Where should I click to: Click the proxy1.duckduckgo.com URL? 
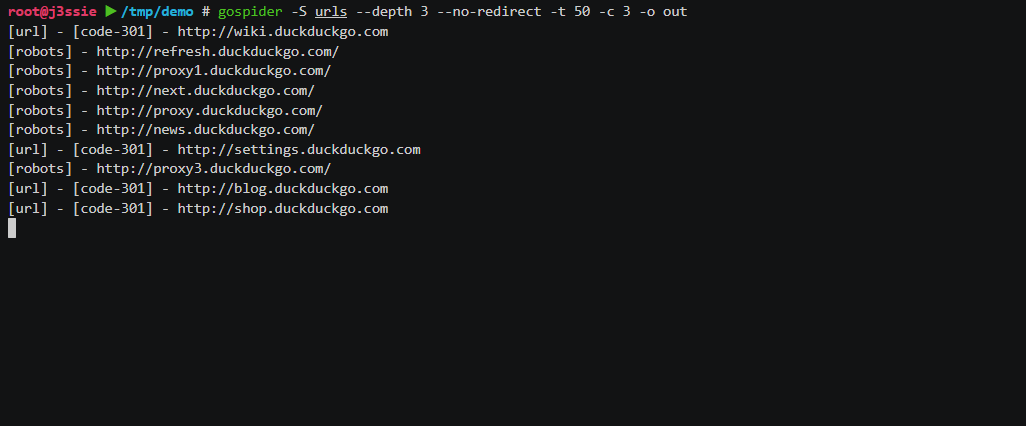point(213,71)
